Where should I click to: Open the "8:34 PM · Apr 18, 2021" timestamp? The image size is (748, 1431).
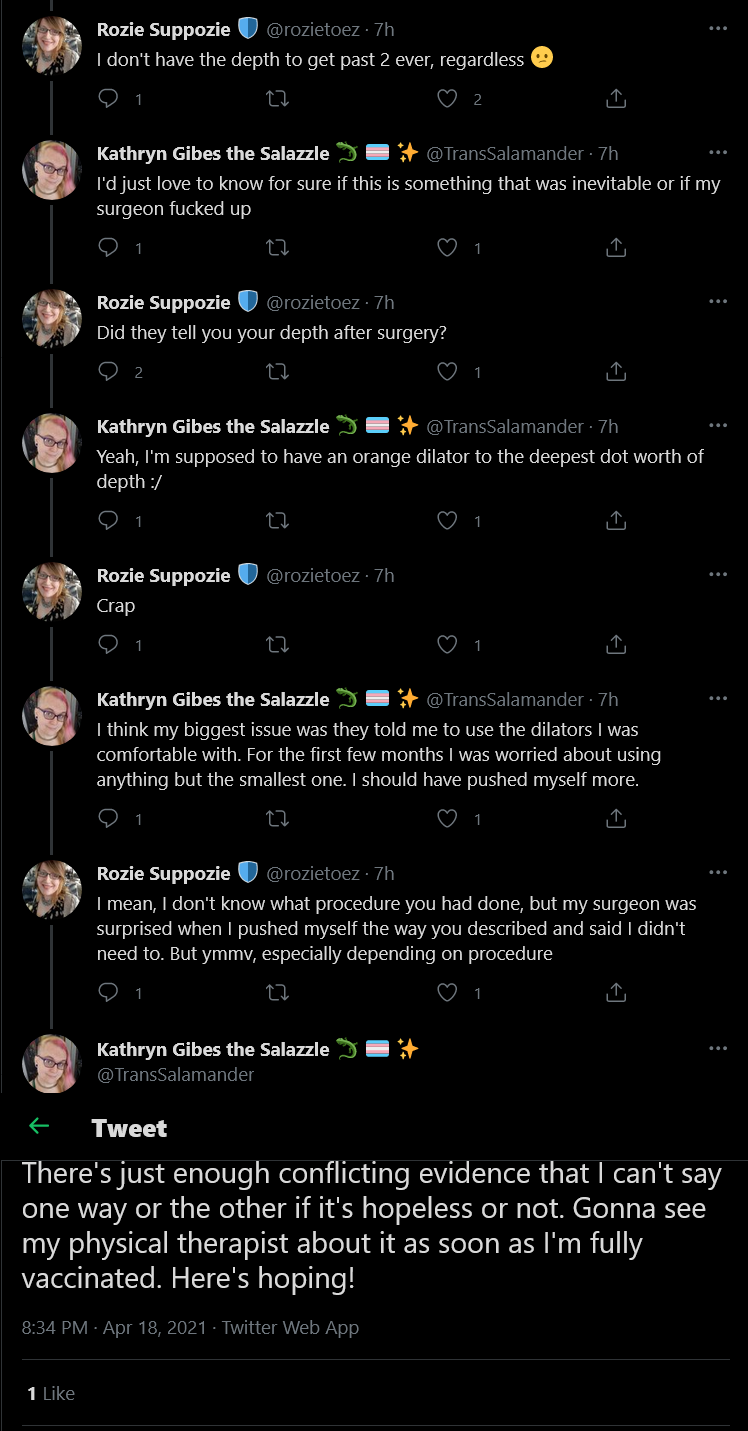(x=113, y=1328)
